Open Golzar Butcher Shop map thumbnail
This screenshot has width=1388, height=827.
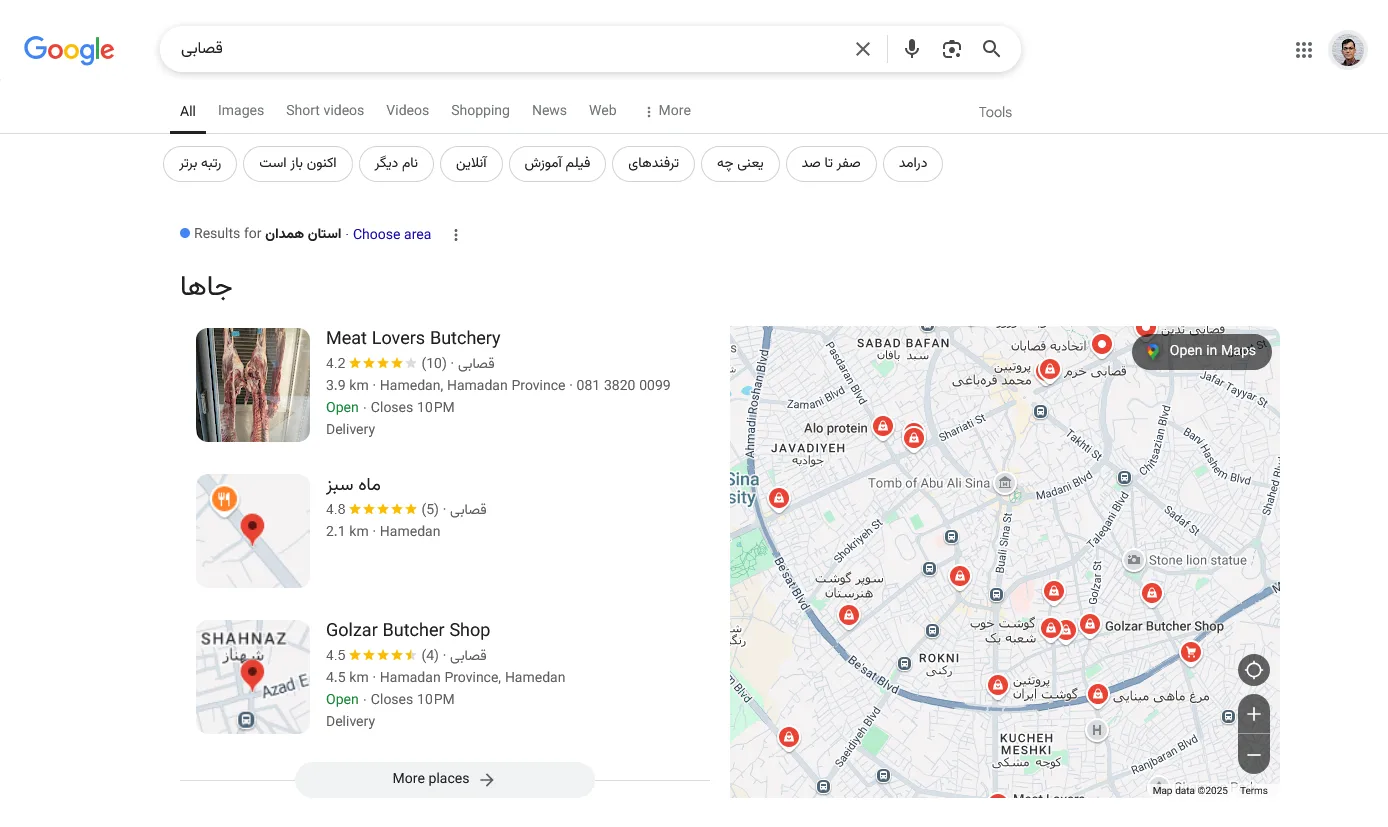[x=253, y=677]
